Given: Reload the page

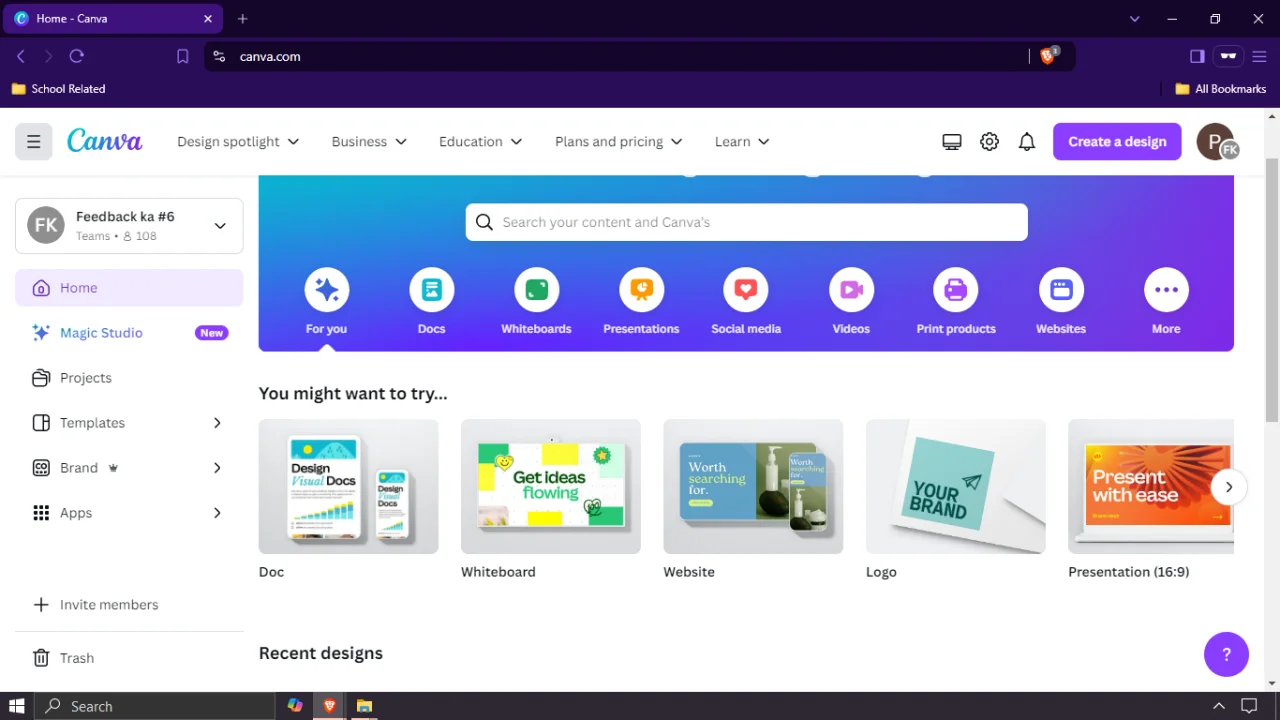Looking at the screenshot, I should (77, 57).
